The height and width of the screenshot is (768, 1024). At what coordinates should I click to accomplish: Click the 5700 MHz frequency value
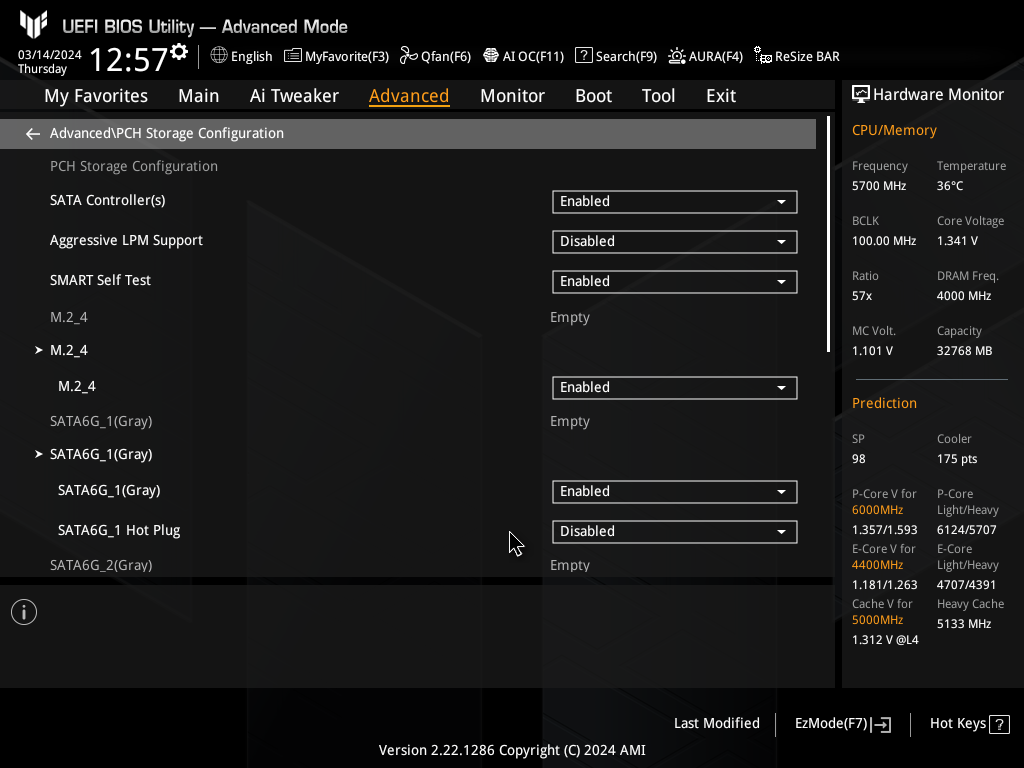click(878, 186)
